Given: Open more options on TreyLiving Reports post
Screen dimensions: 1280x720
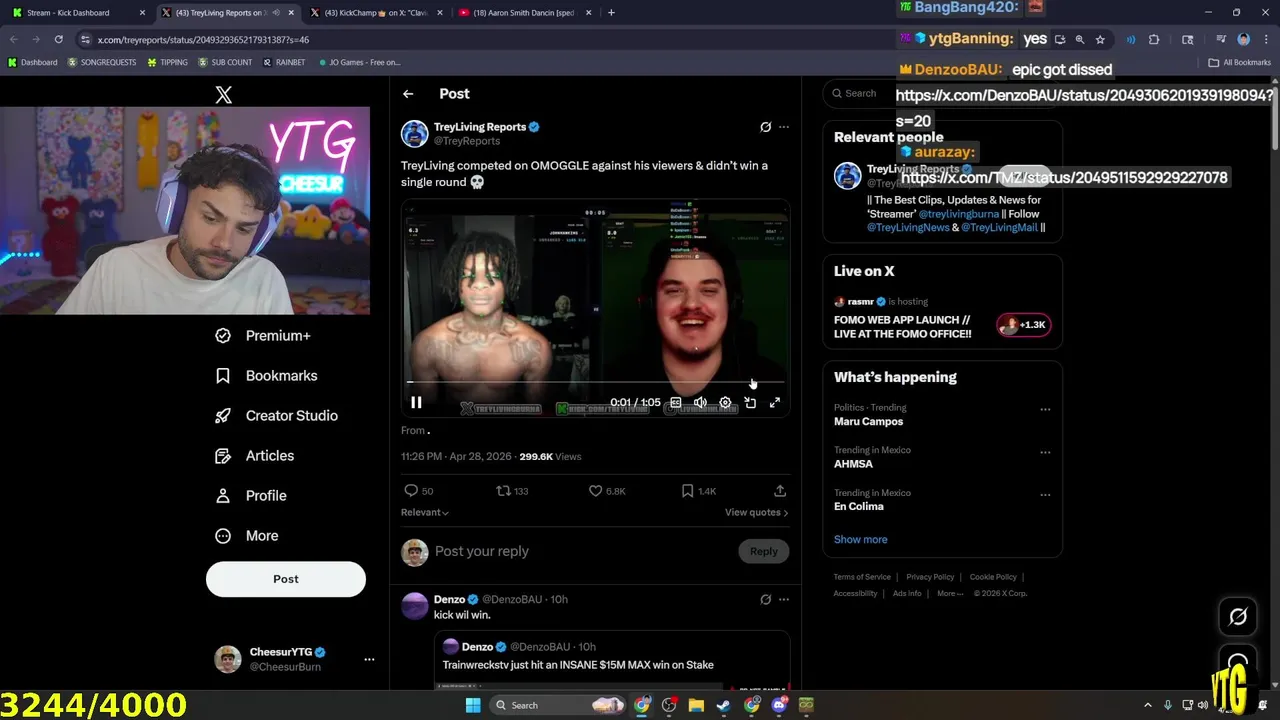Looking at the screenshot, I should [x=784, y=127].
